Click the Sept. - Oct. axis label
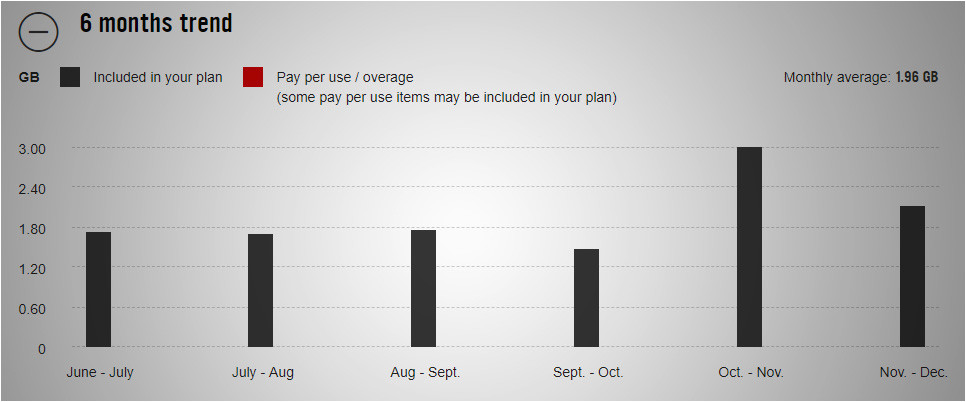The width and height of the screenshot is (966, 402). (x=588, y=372)
